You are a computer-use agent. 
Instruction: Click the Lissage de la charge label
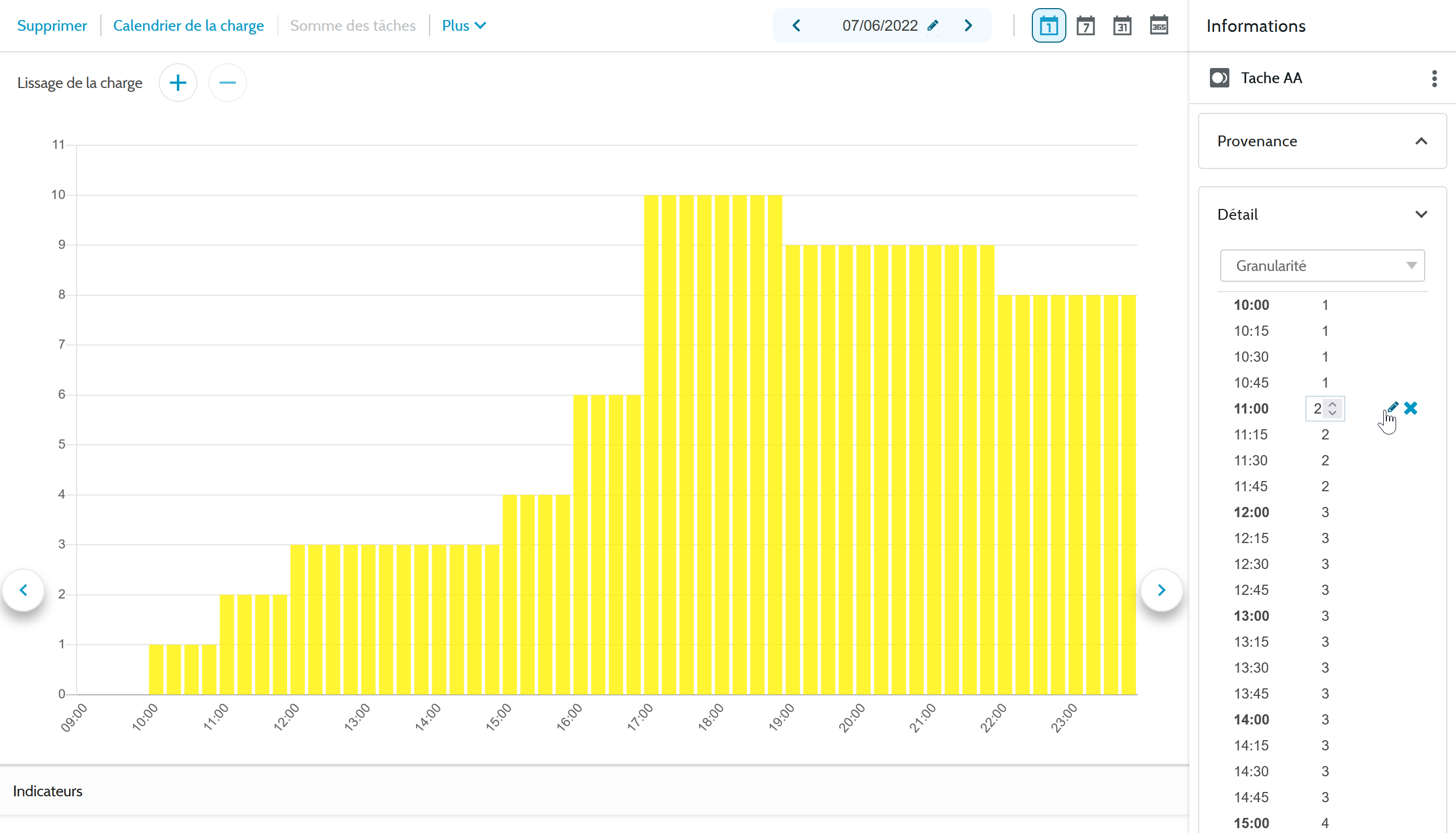(x=79, y=83)
